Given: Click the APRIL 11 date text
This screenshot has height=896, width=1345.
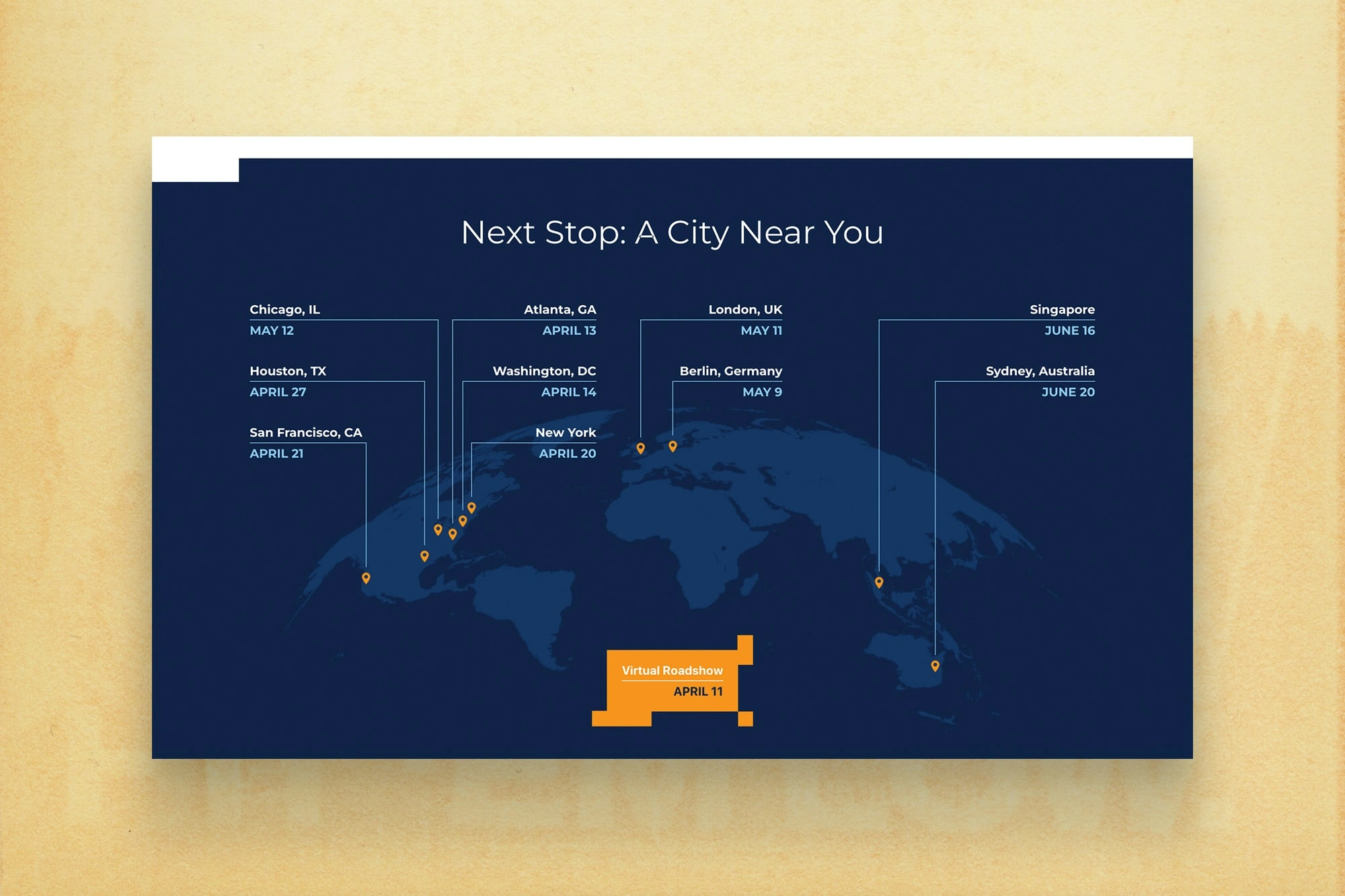Looking at the screenshot, I should [x=698, y=692].
